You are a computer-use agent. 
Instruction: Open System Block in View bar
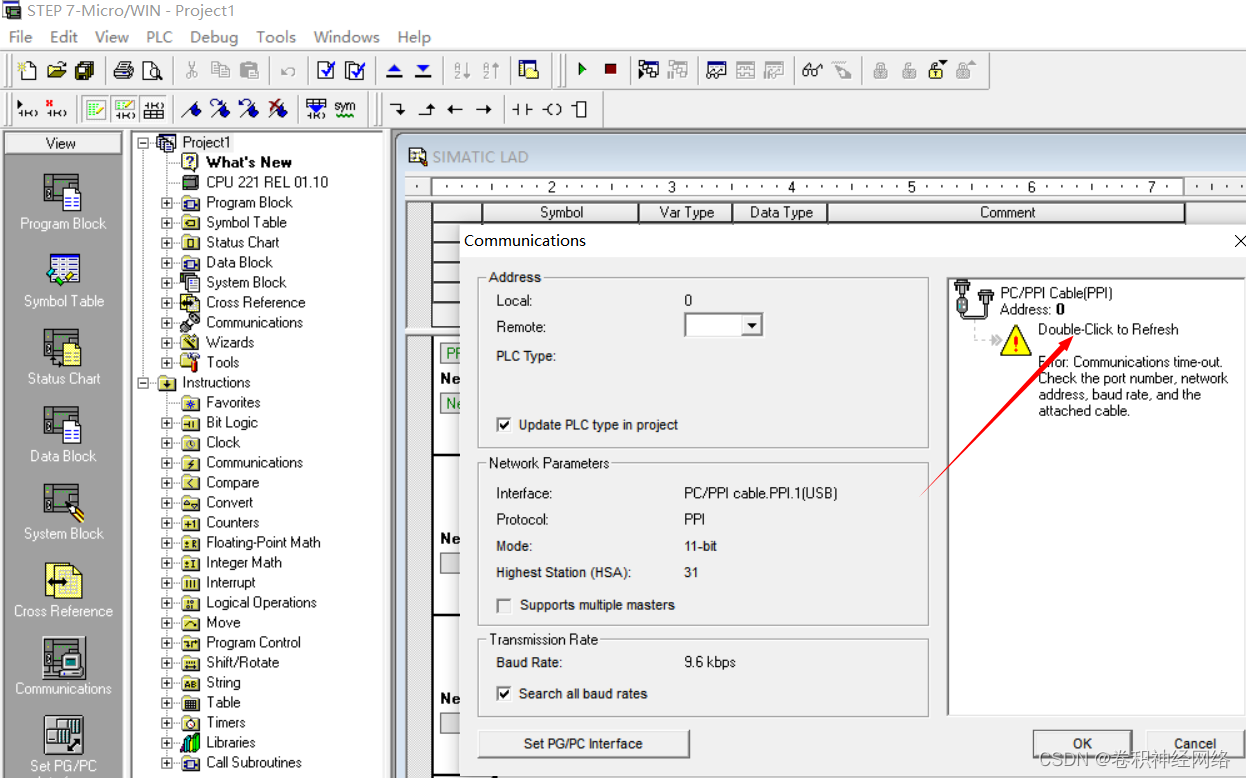(x=63, y=513)
